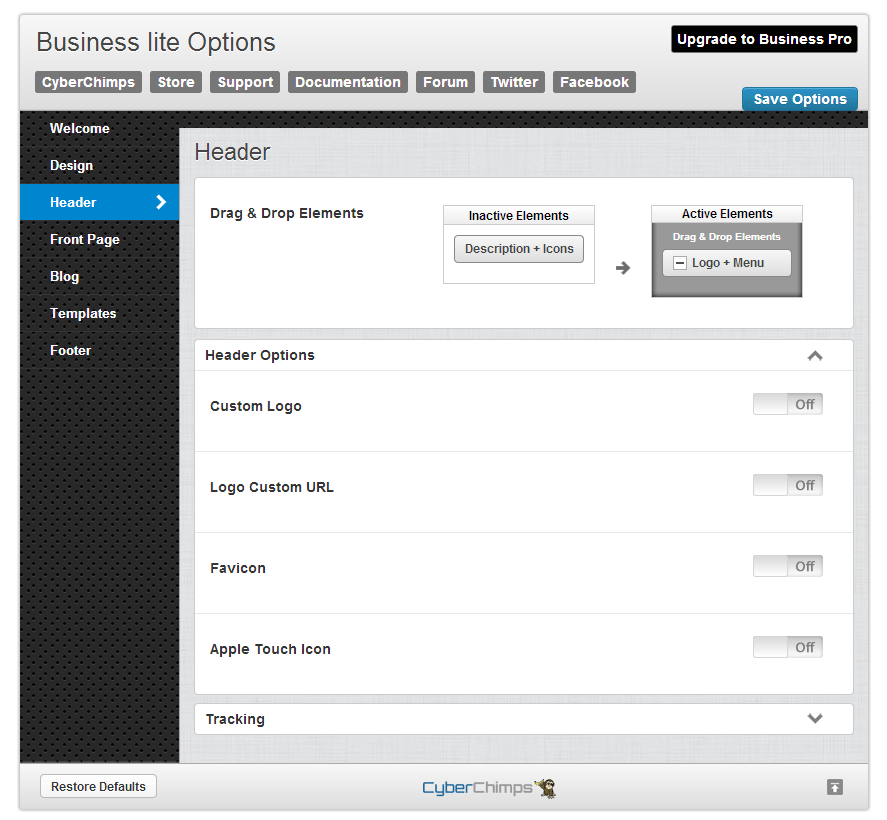887x820 pixels.
Task: Click the minus icon on Logo + Menu
Action: [x=680, y=263]
